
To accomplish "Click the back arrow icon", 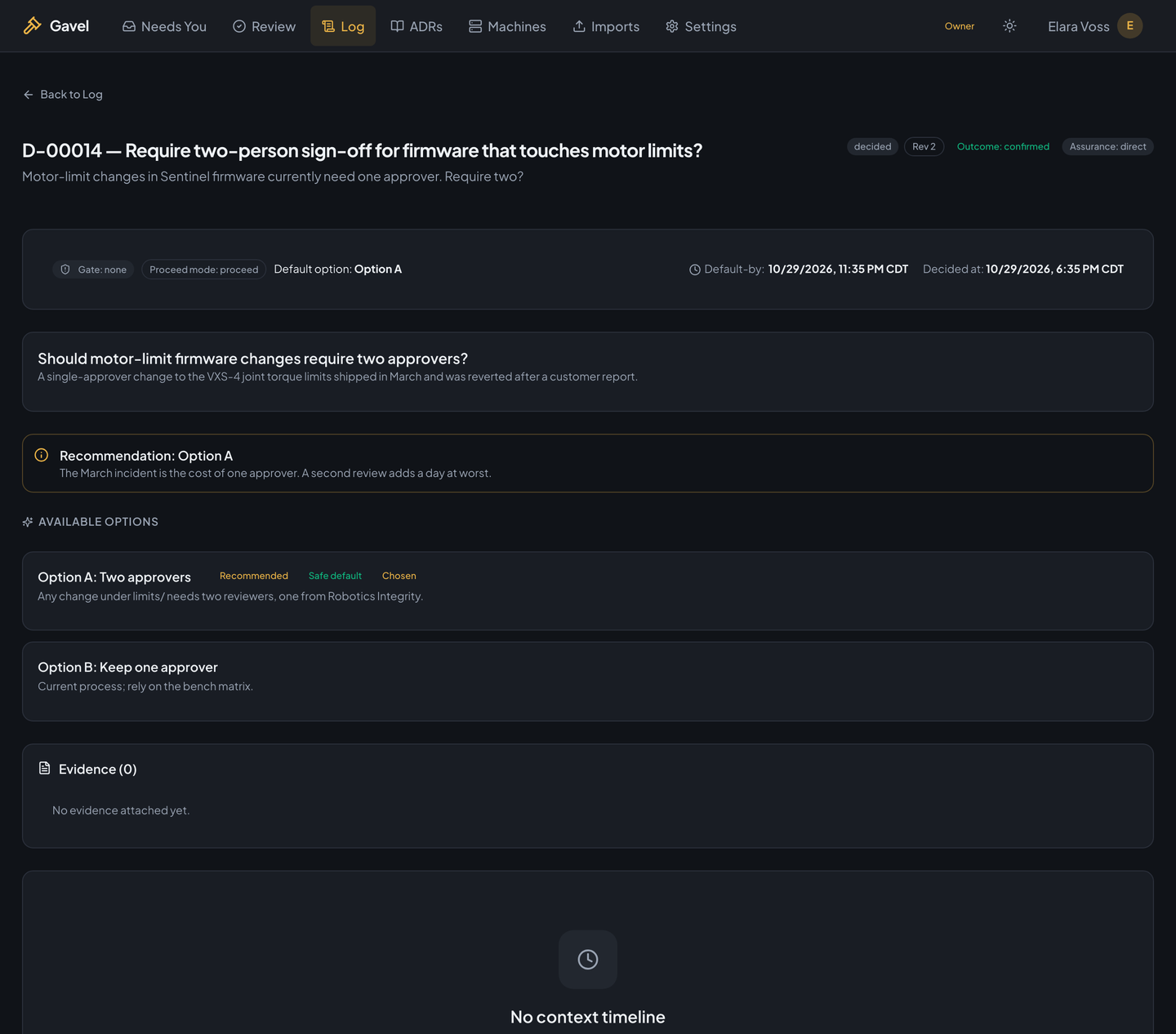I will coord(29,95).
